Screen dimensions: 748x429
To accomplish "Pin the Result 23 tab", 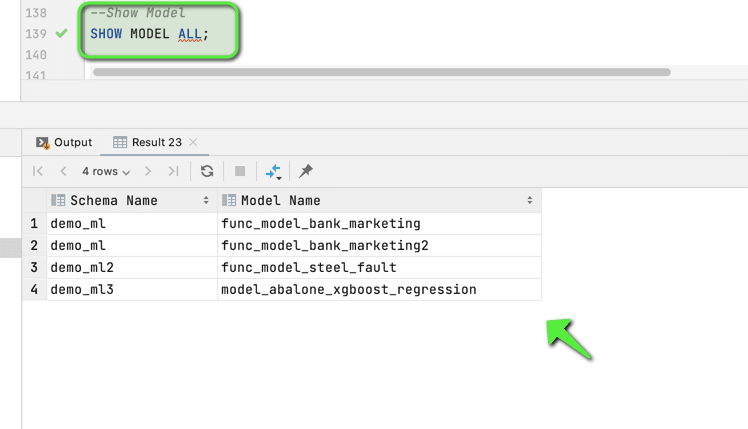I will [x=306, y=171].
